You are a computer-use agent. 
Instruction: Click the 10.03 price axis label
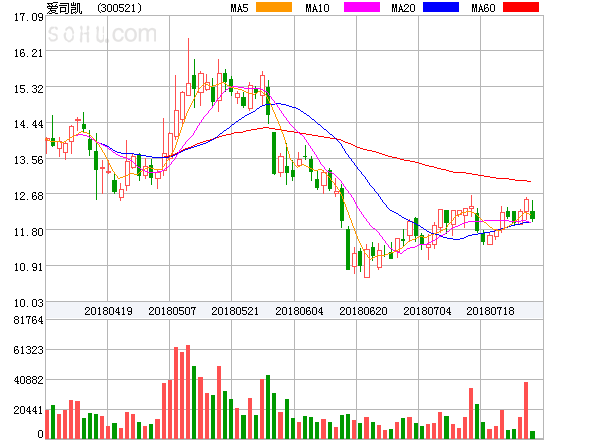29,303
